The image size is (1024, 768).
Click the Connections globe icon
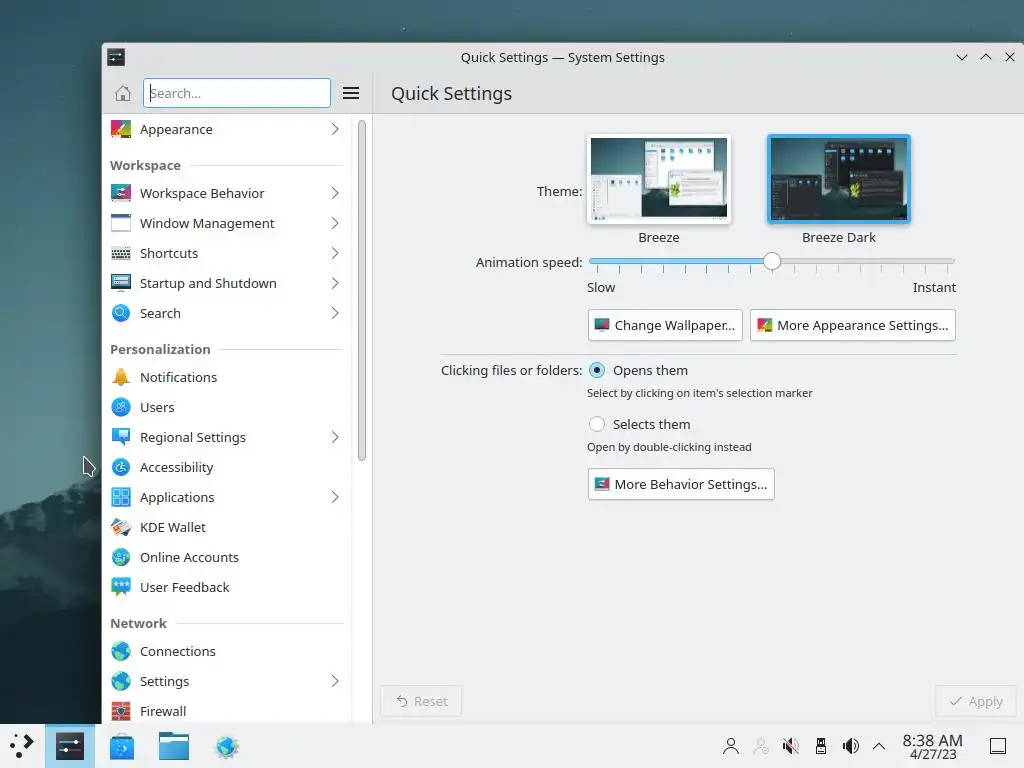coord(121,652)
